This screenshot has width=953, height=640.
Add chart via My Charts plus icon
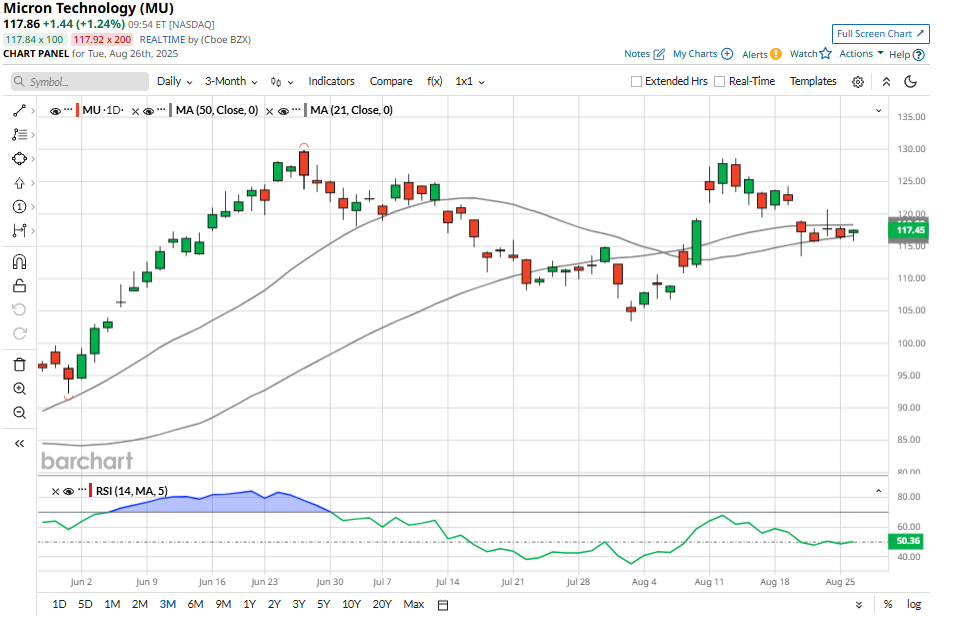point(727,53)
